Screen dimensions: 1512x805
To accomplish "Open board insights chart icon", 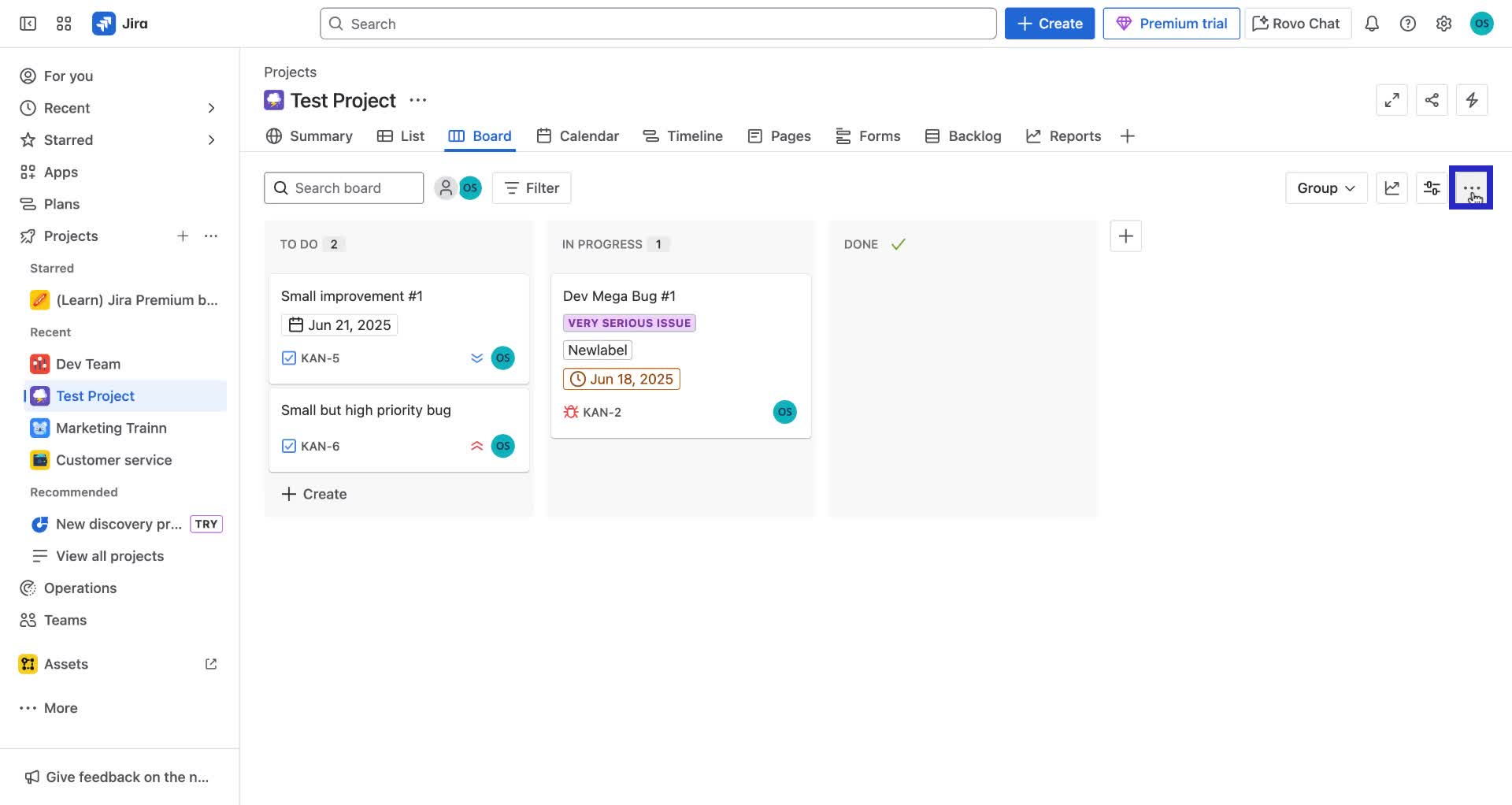I will tap(1392, 187).
